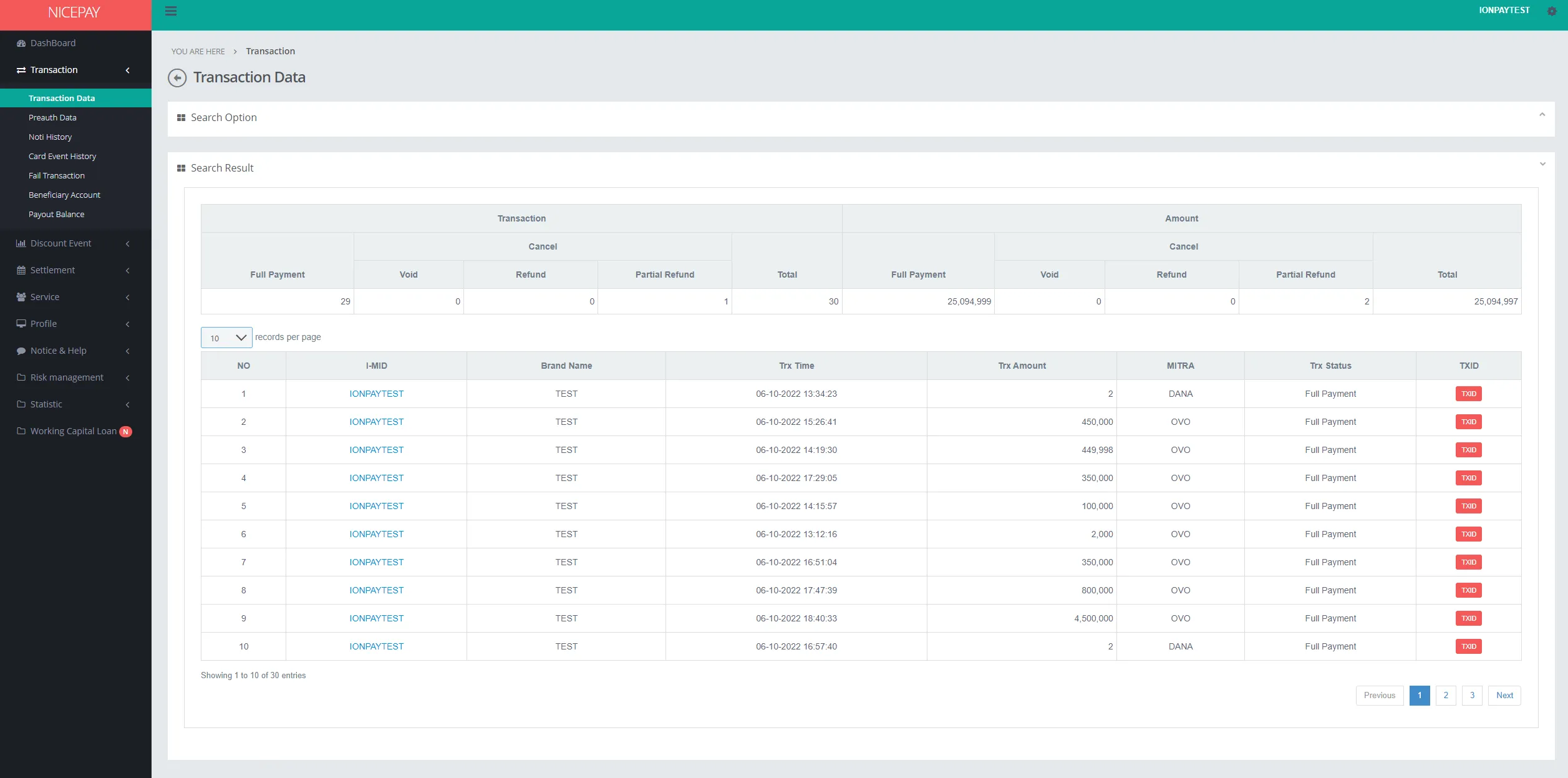The image size is (1568, 778).
Task: Toggle the Profile sidebar section
Action: point(75,324)
